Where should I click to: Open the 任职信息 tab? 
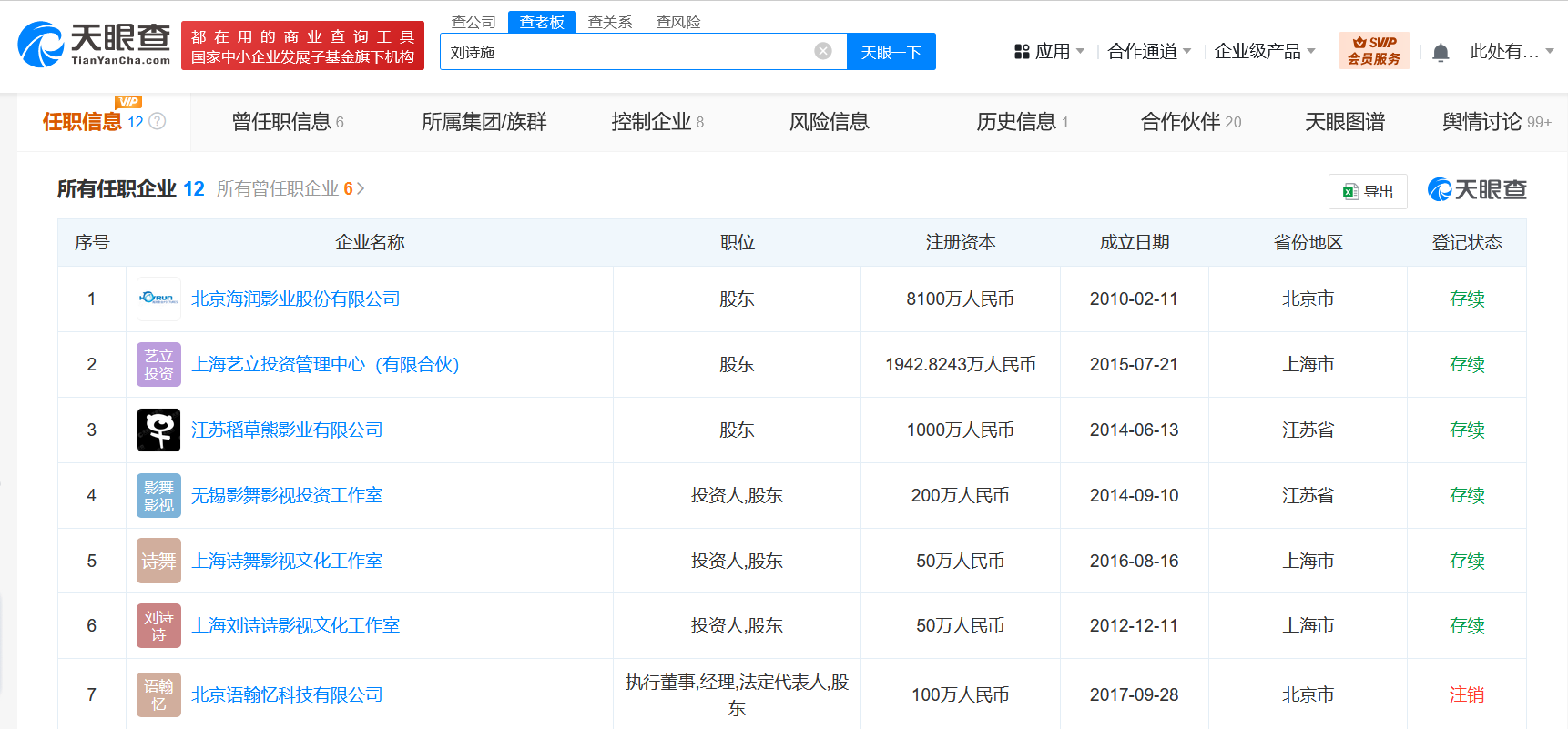tap(103, 121)
